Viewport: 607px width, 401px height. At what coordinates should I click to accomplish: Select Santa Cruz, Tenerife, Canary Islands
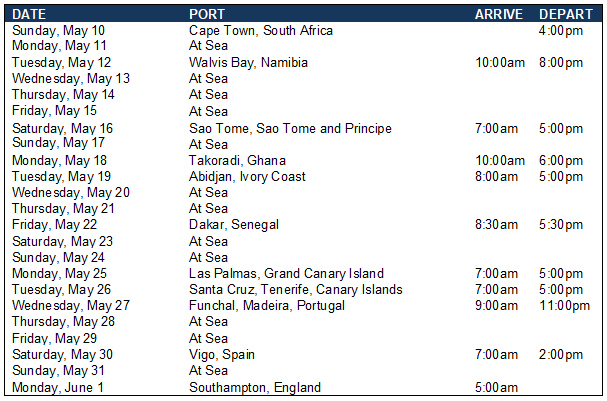295,289
